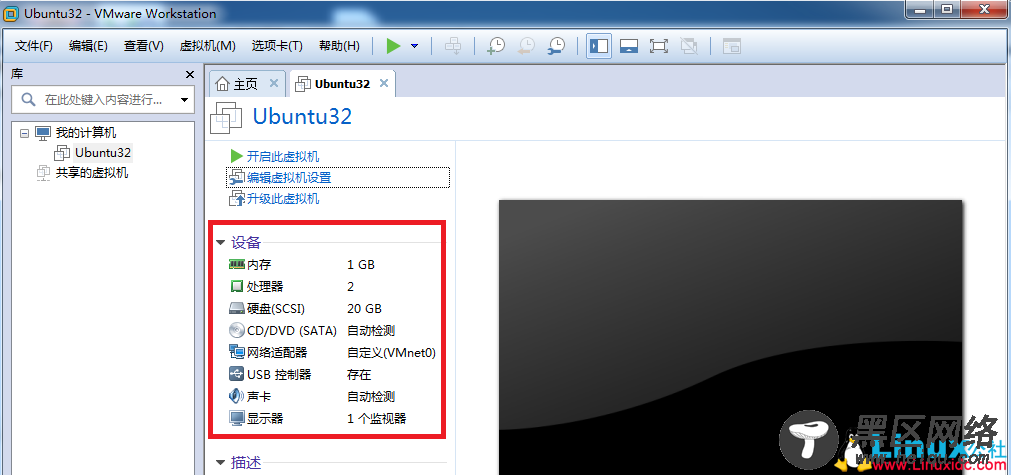The width and height of the screenshot is (1011, 475).
Task: Click the CD/DVD (SATA) 自动检测 value
Action: tap(371, 331)
